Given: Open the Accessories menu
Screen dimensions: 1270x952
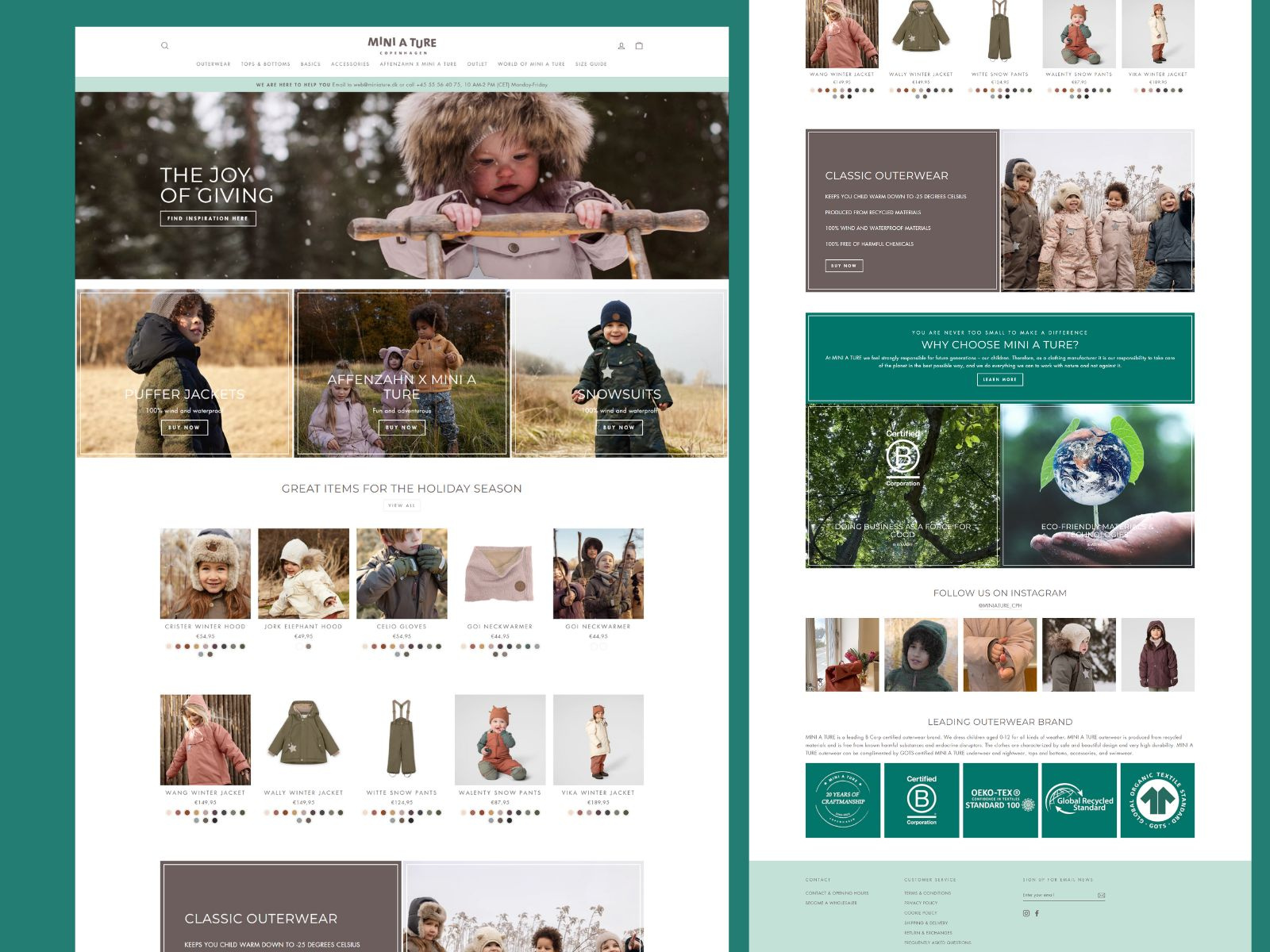Looking at the screenshot, I should tap(350, 64).
